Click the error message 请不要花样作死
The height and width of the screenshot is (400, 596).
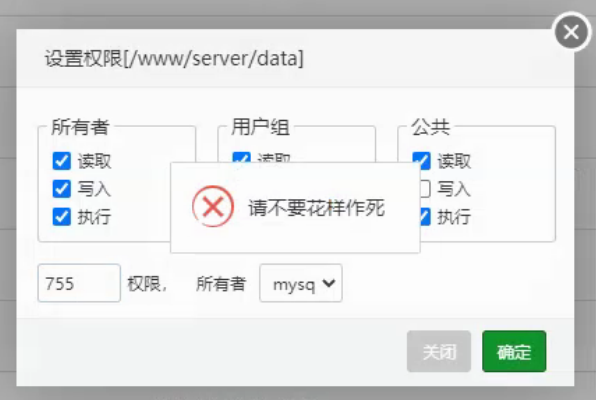click(x=317, y=208)
